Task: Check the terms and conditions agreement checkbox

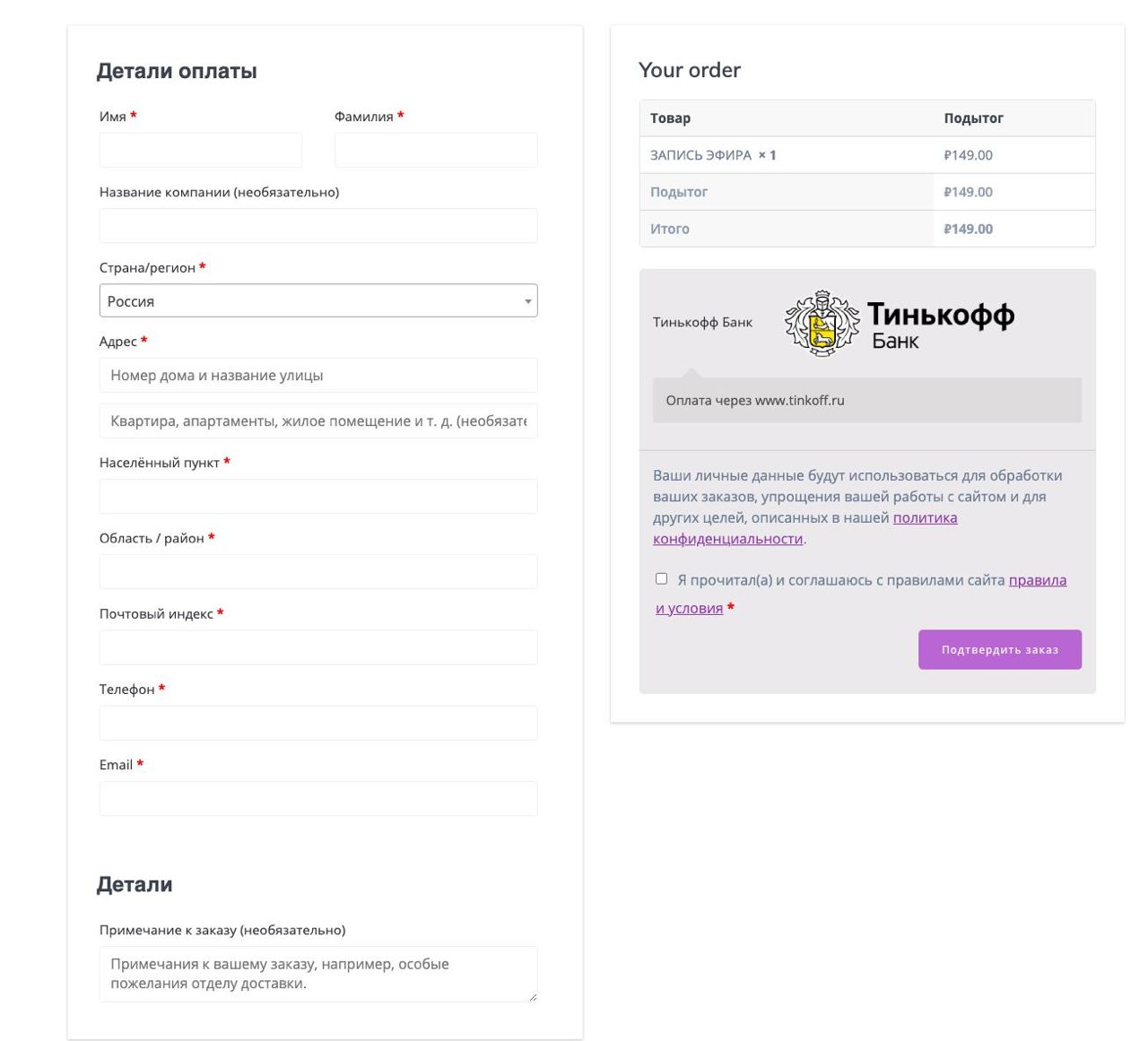Action: [x=661, y=579]
